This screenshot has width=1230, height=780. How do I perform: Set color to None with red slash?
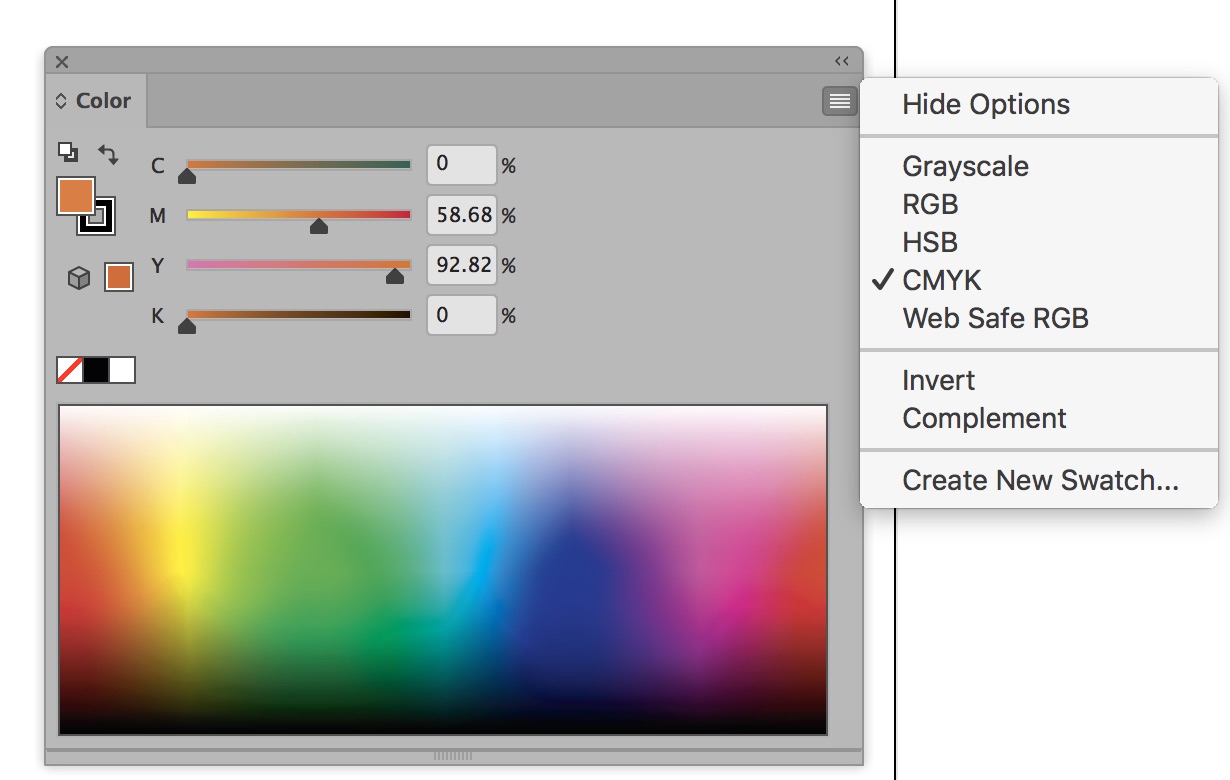(70, 370)
